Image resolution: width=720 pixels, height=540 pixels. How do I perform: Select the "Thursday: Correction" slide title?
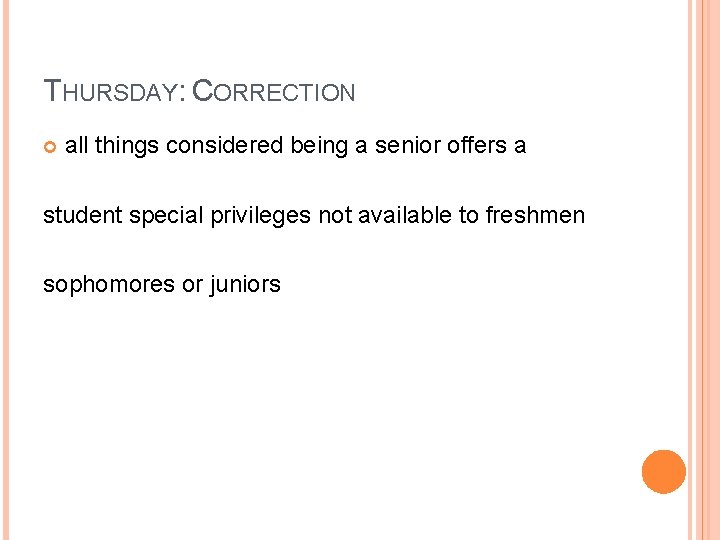tap(200, 92)
